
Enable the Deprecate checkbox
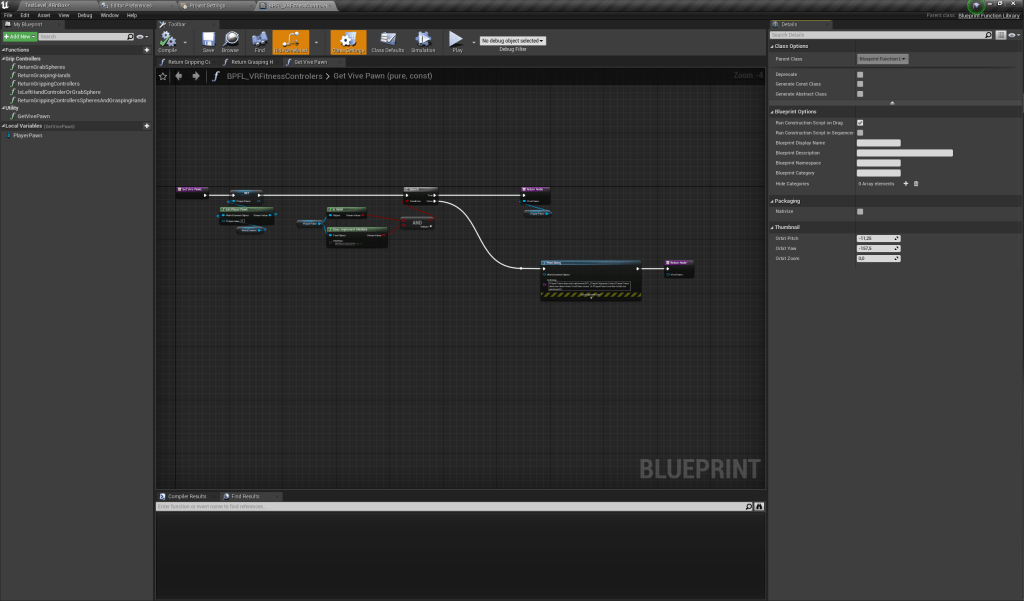point(860,74)
